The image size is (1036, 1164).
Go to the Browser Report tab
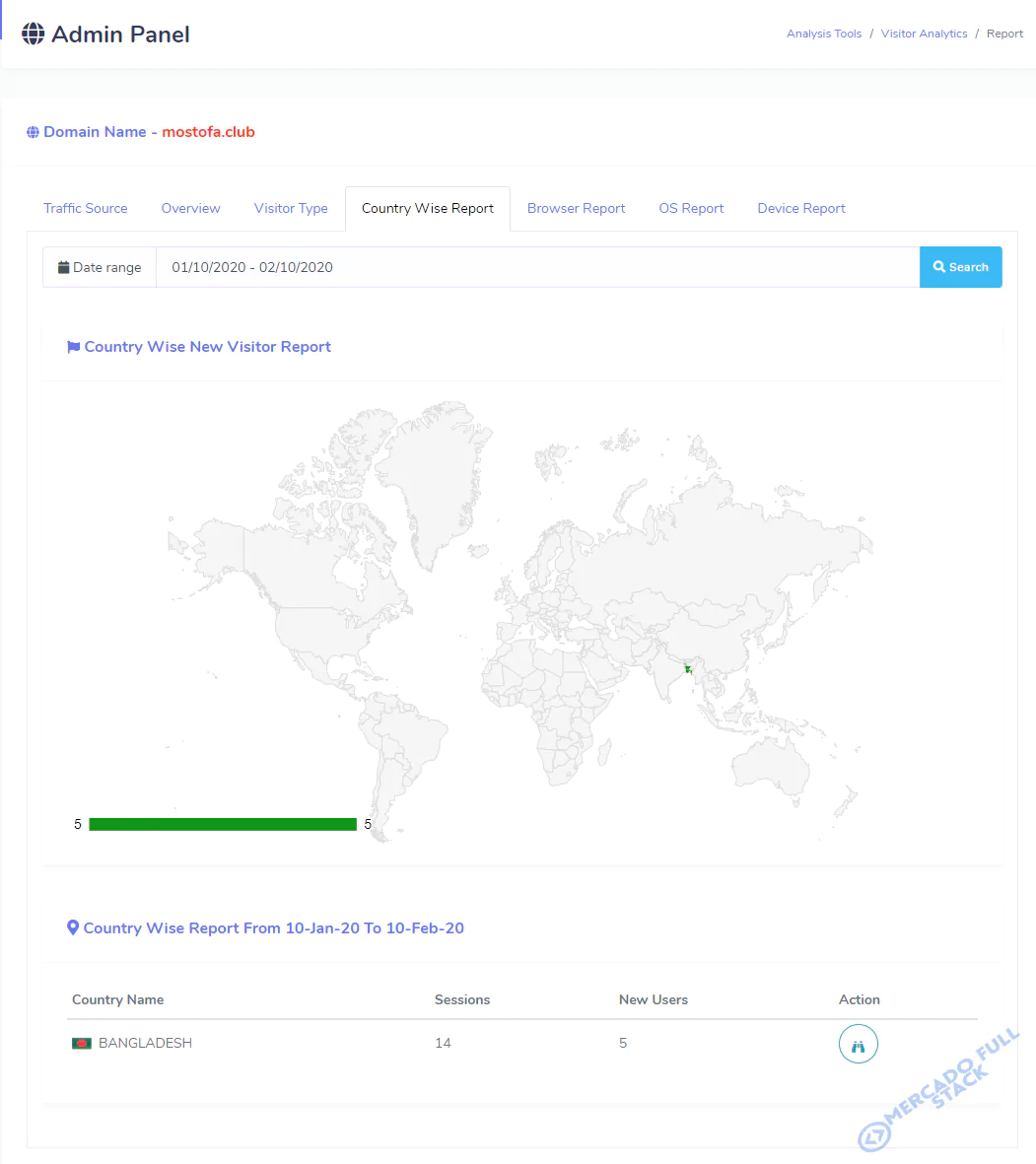click(577, 209)
